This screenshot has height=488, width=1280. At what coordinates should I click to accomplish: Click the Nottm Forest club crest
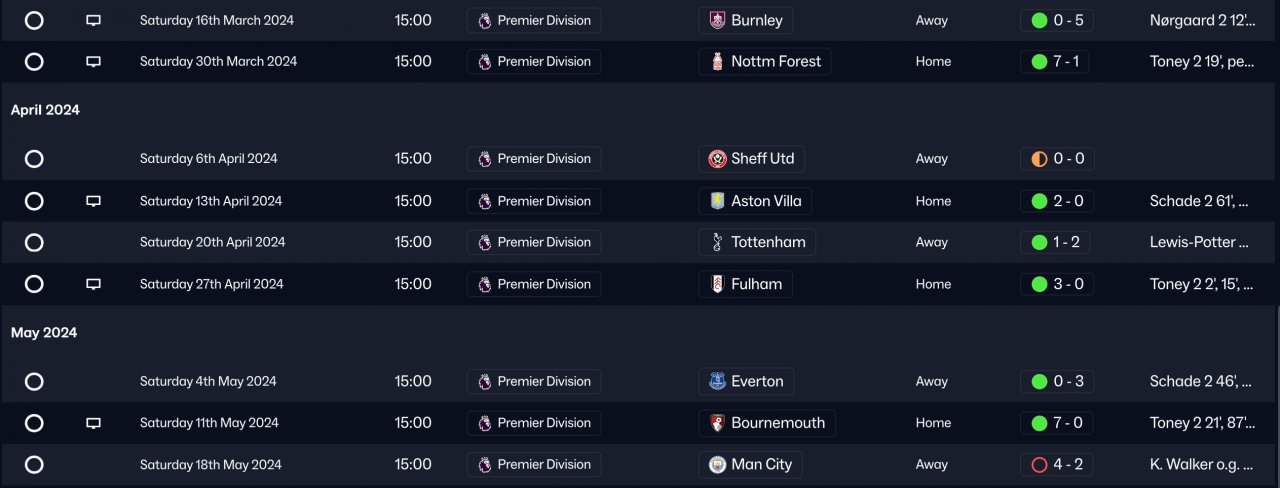click(716, 61)
